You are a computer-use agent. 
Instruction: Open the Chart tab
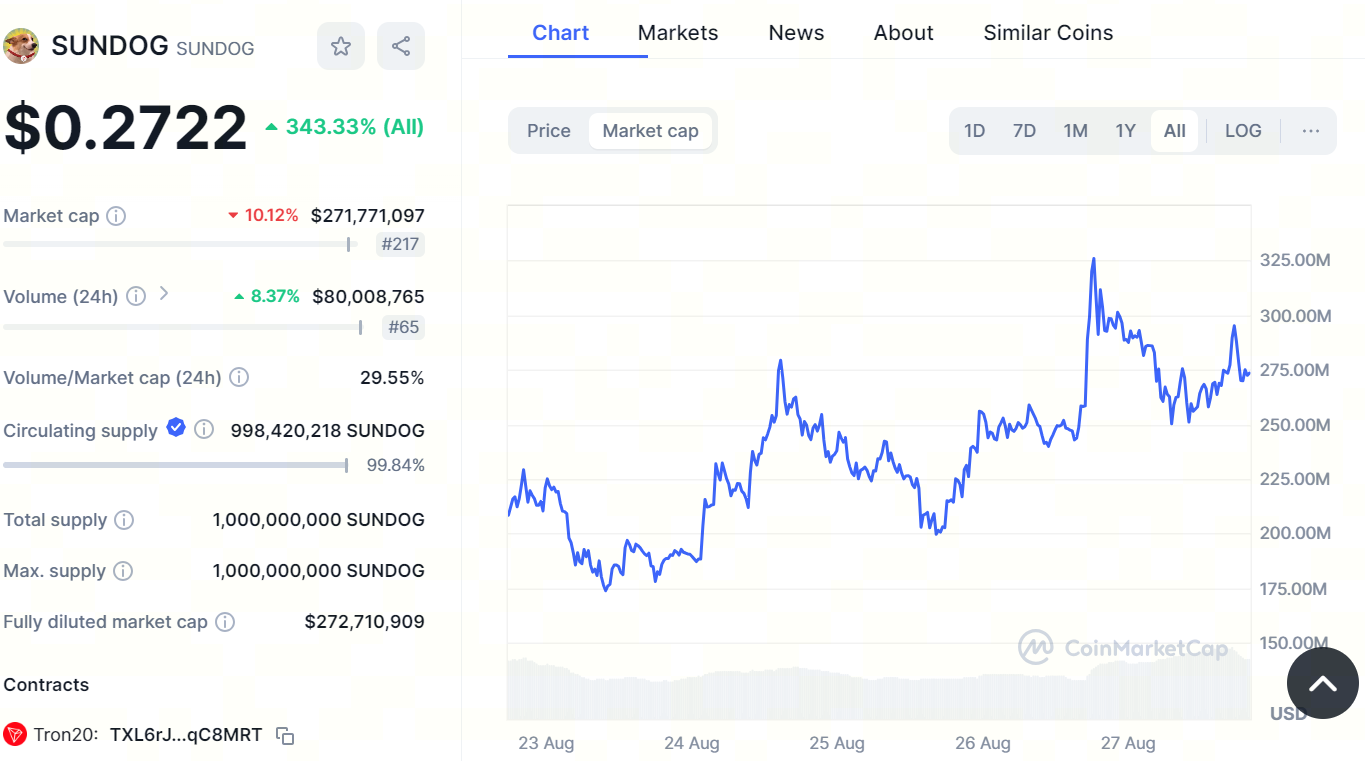pos(561,33)
